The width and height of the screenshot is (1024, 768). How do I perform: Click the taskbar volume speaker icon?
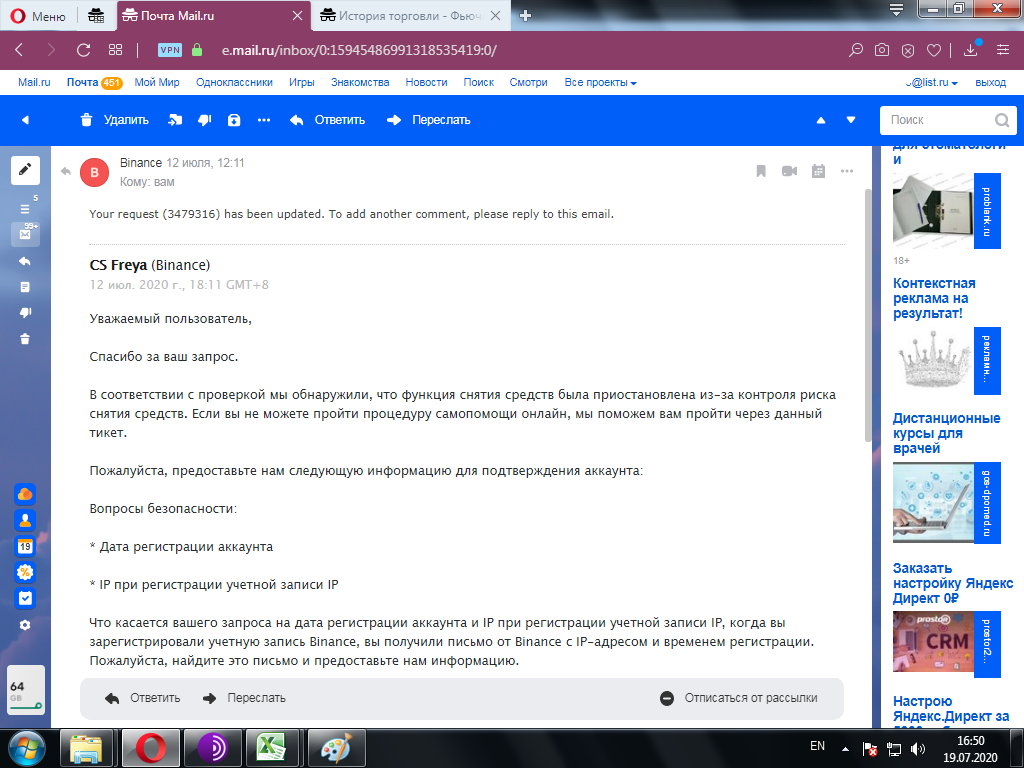[x=918, y=748]
